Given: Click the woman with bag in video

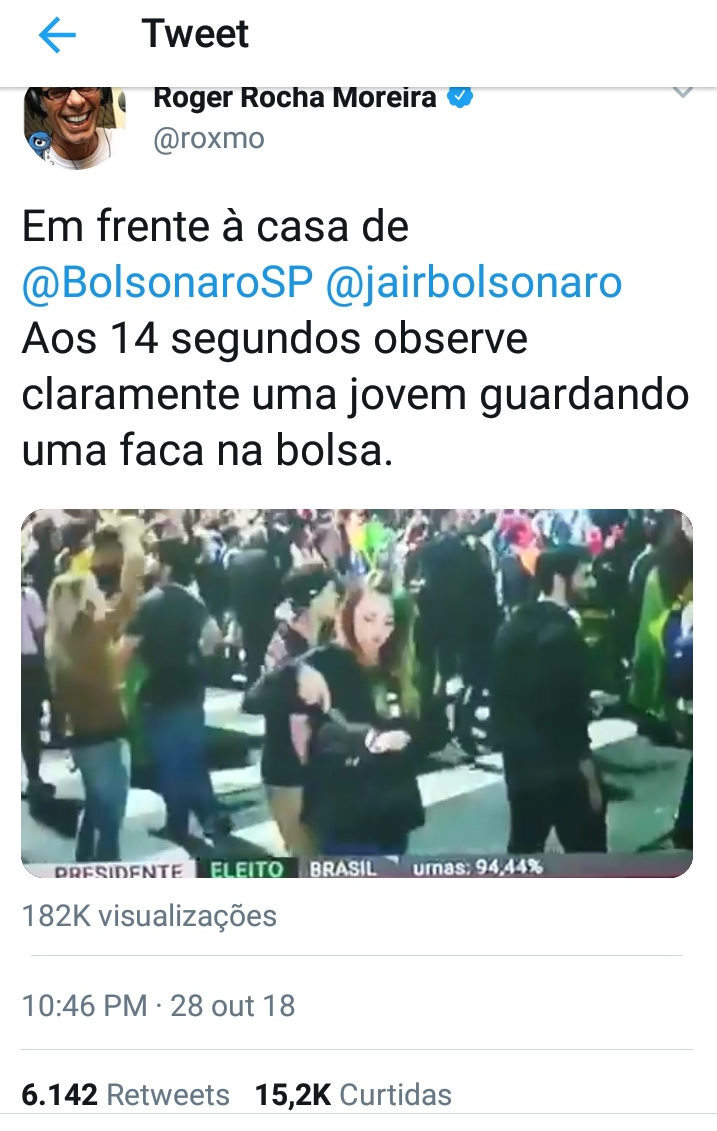Looking at the screenshot, I should pyautogui.click(x=361, y=721).
